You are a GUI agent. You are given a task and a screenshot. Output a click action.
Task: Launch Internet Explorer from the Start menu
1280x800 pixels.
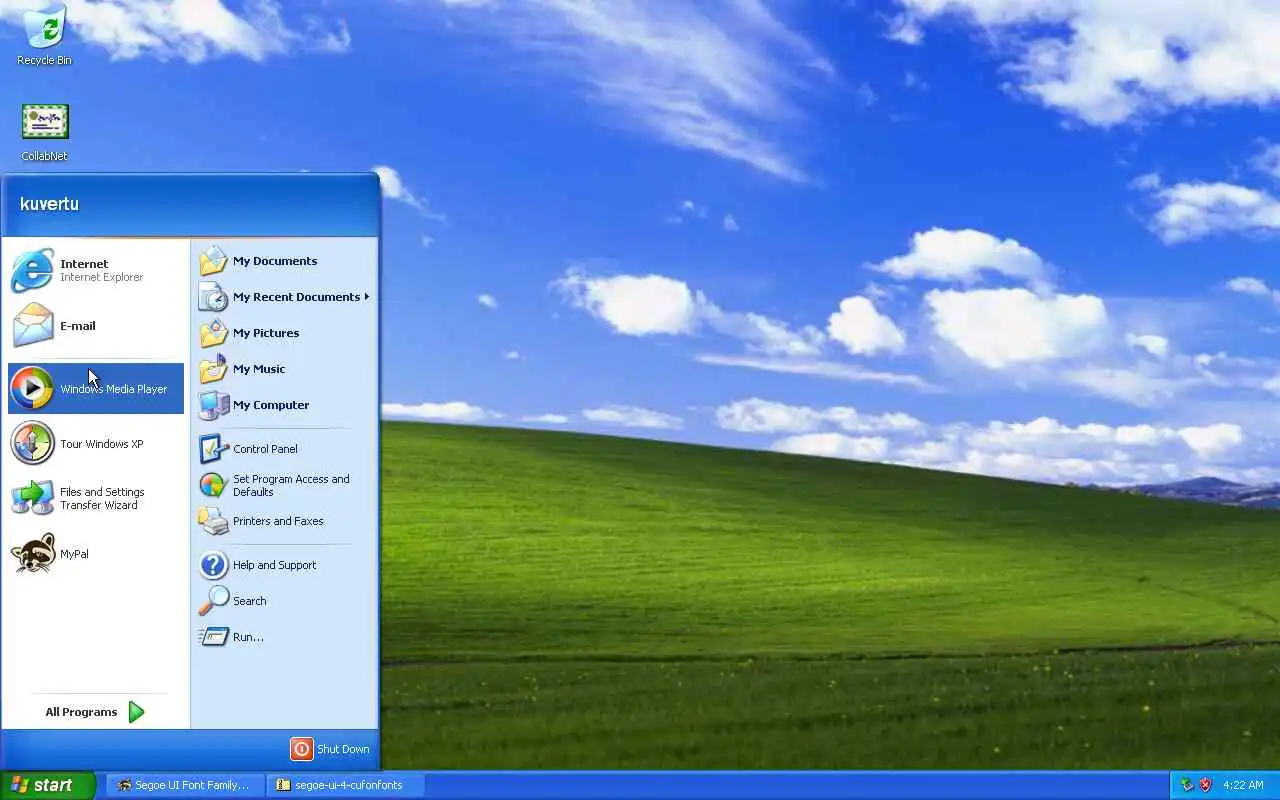(x=96, y=271)
